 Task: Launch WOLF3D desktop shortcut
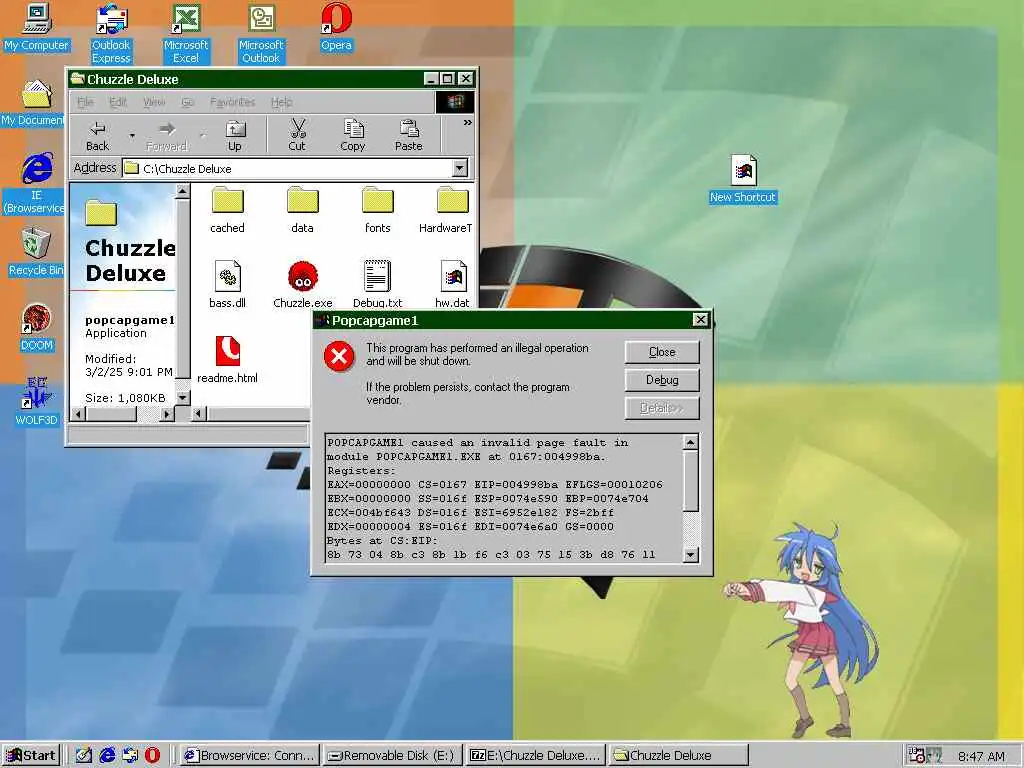pyautogui.click(x=37, y=402)
